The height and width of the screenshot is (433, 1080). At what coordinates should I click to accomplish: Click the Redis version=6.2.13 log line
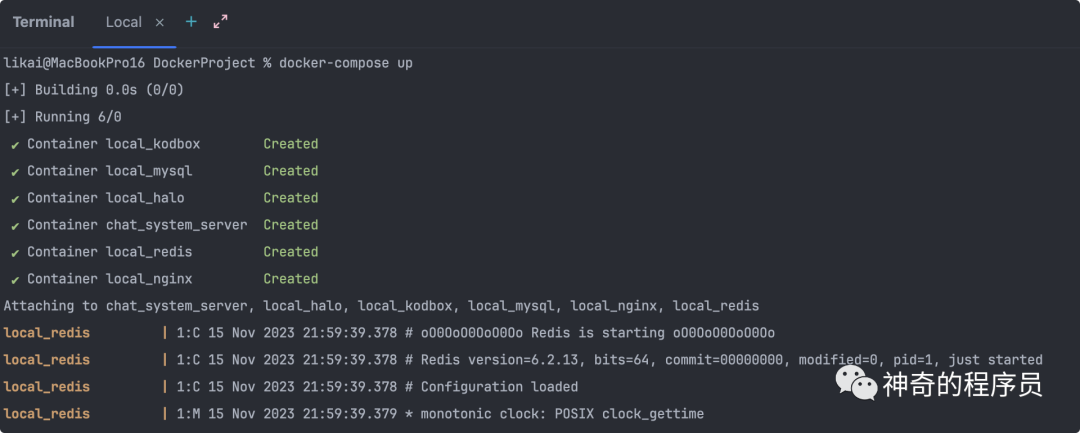(x=523, y=360)
